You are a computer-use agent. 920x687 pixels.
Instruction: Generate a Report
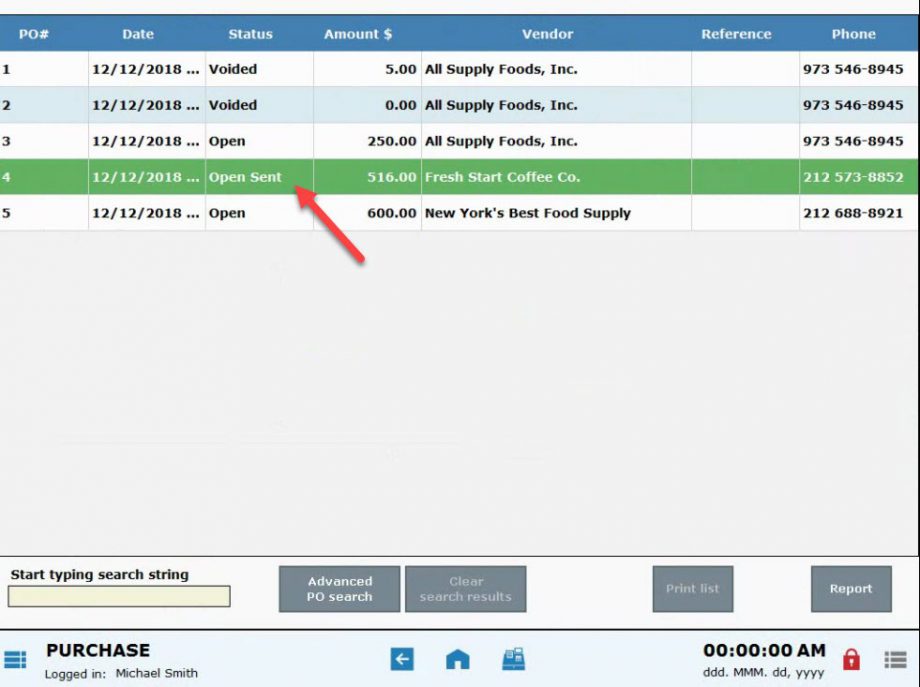[850, 589]
